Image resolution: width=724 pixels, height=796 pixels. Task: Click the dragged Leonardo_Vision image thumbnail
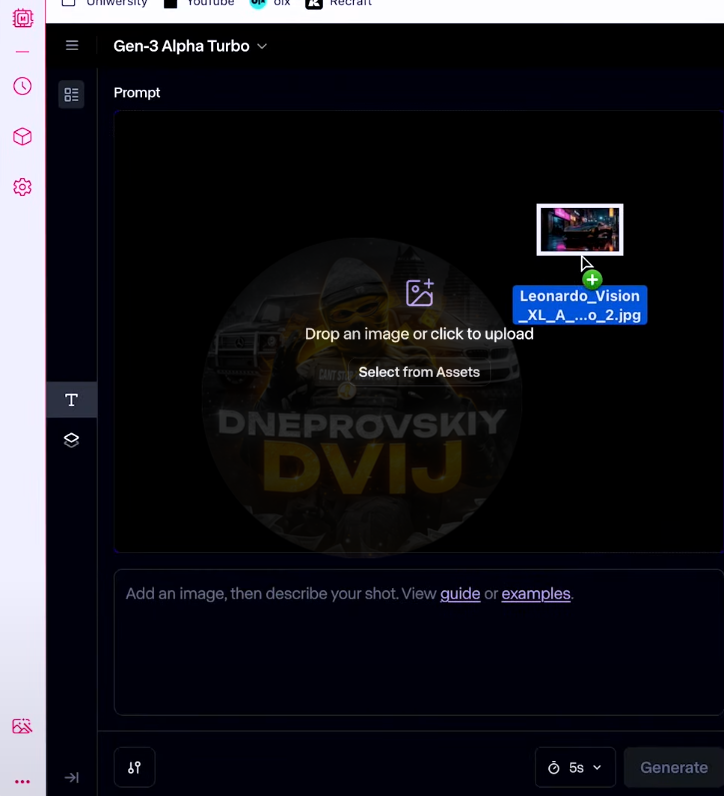click(580, 230)
